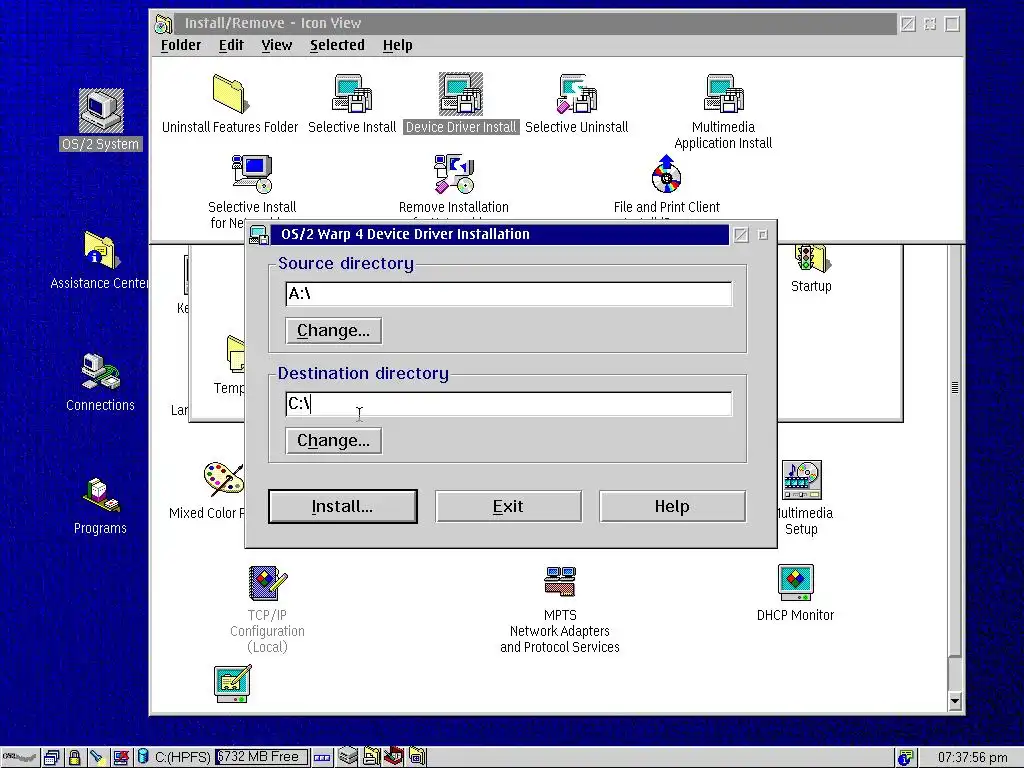Click the C:(HPFS) drive label in WarpCenter
This screenshot has width=1024, height=768.
click(182, 758)
